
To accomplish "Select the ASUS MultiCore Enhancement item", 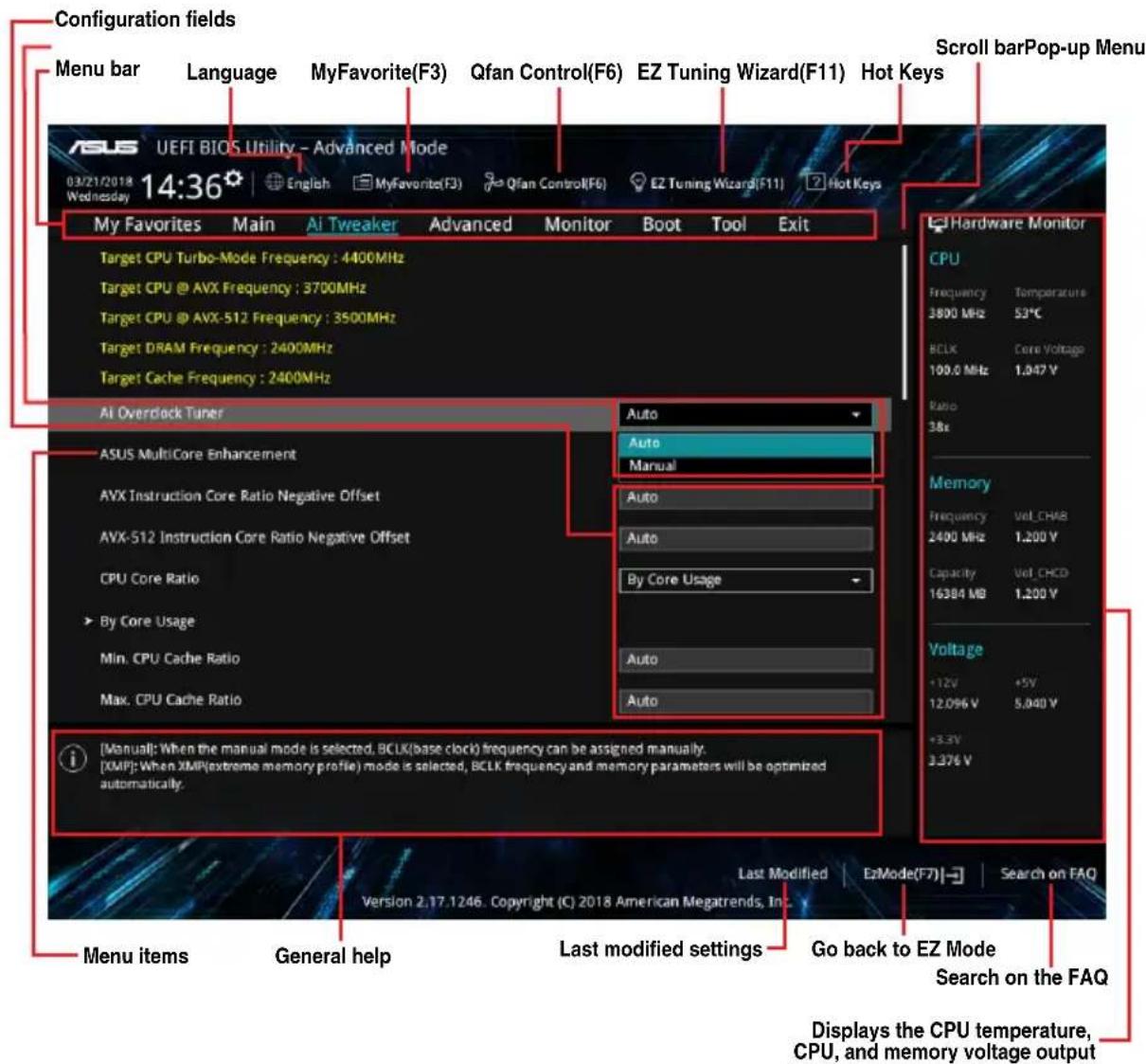I will [198, 455].
